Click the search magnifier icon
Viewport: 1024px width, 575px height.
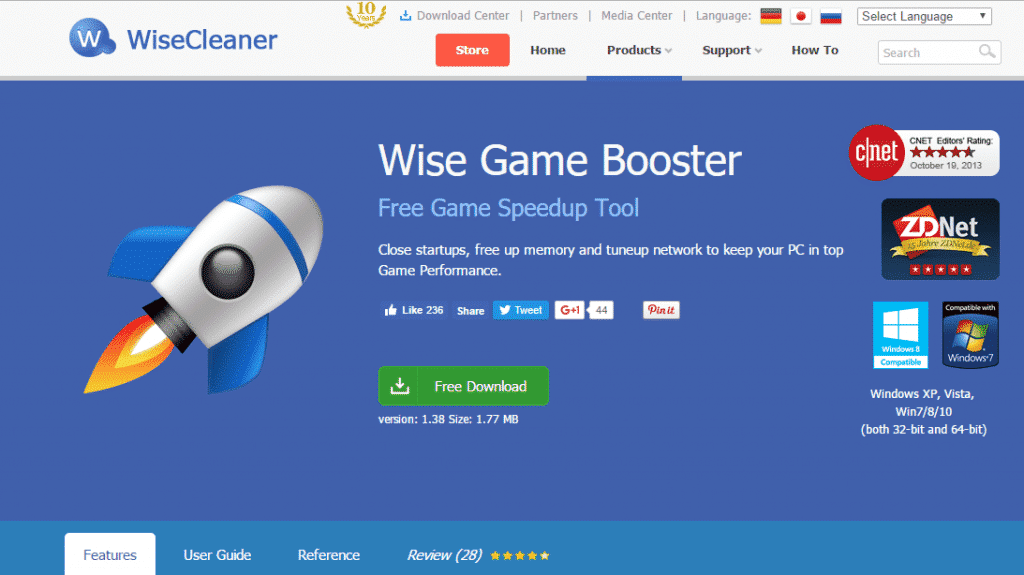pos(987,52)
